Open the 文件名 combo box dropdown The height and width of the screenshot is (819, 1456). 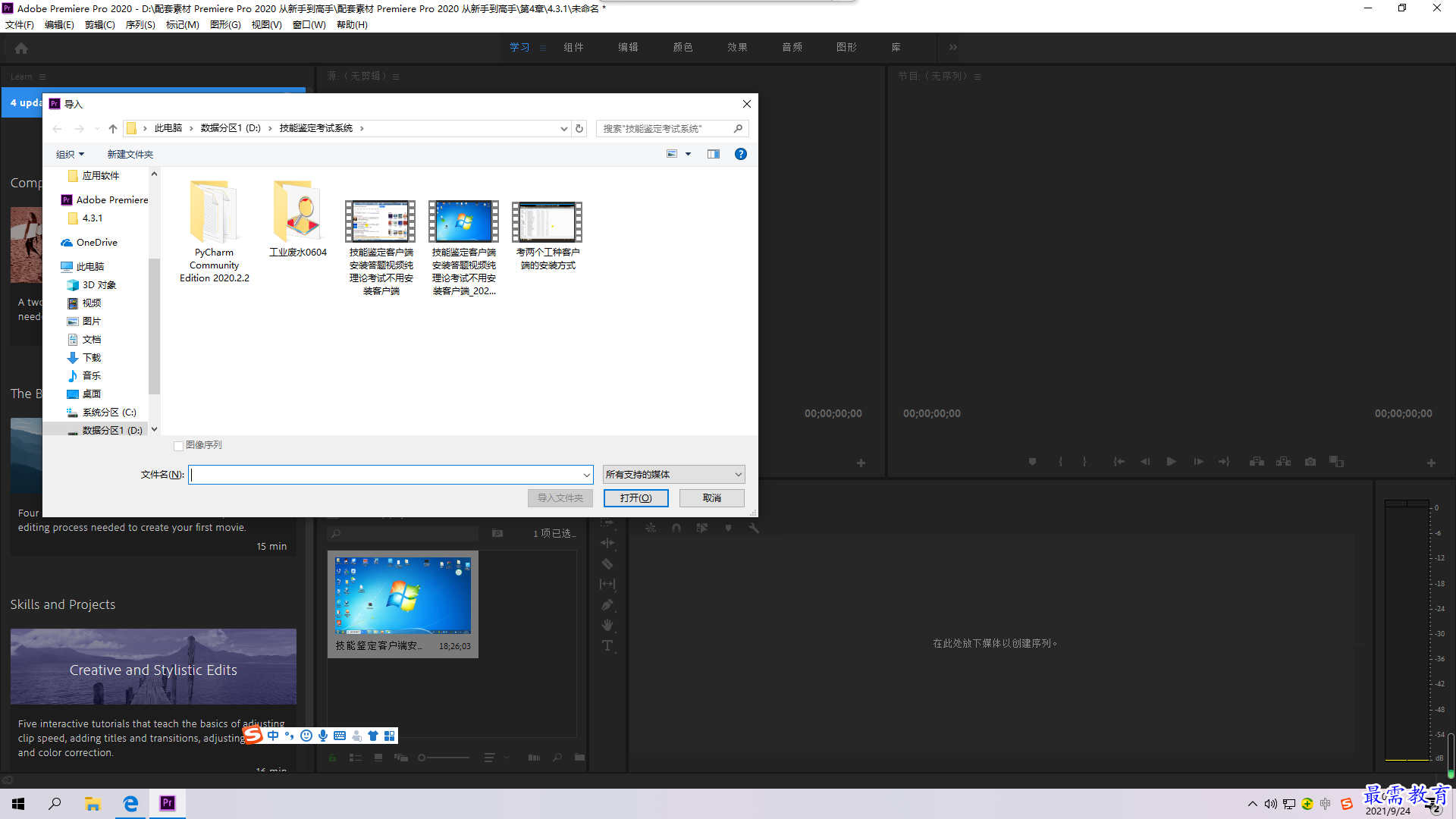click(586, 475)
